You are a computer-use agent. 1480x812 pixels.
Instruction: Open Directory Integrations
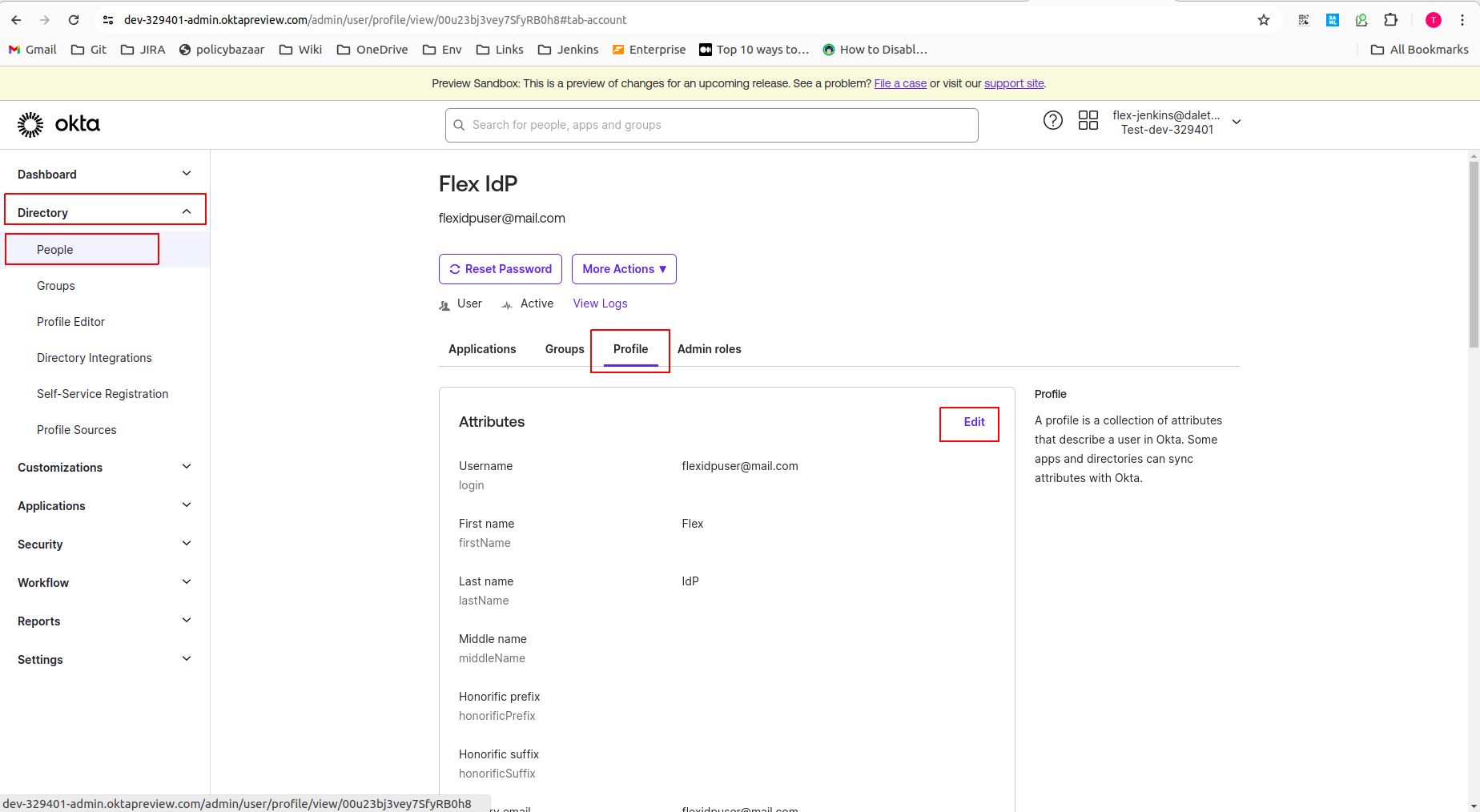[x=95, y=358]
